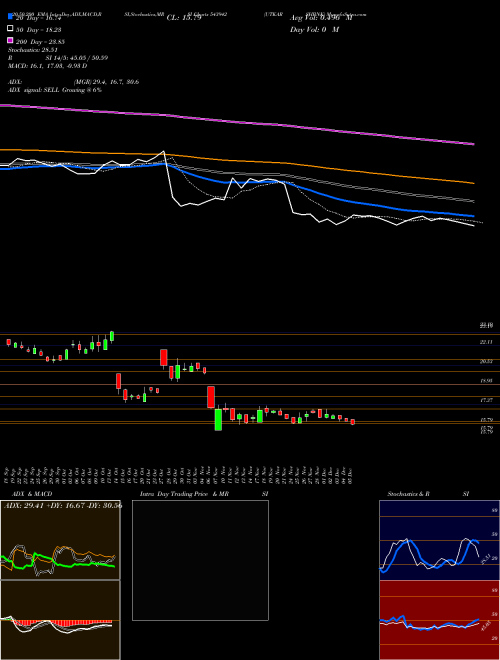
Task: Click the last red candlestick on the right
Action: 353,422
